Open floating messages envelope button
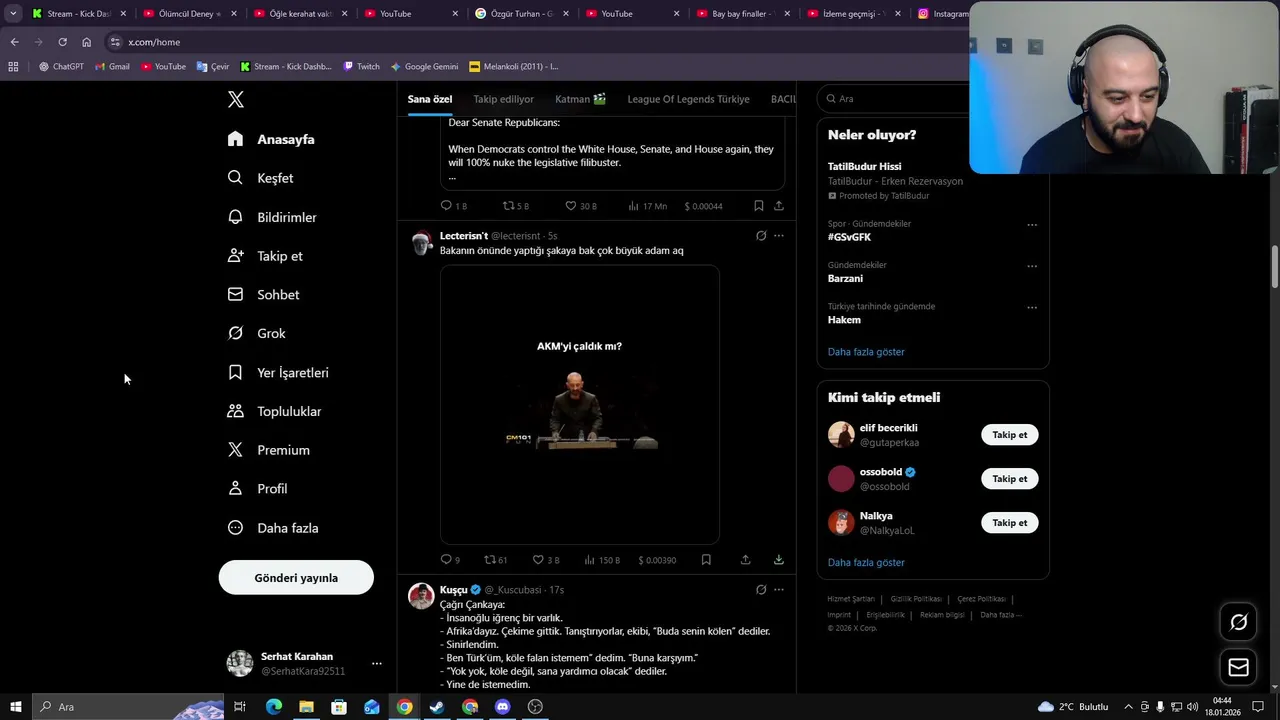 [1238, 667]
